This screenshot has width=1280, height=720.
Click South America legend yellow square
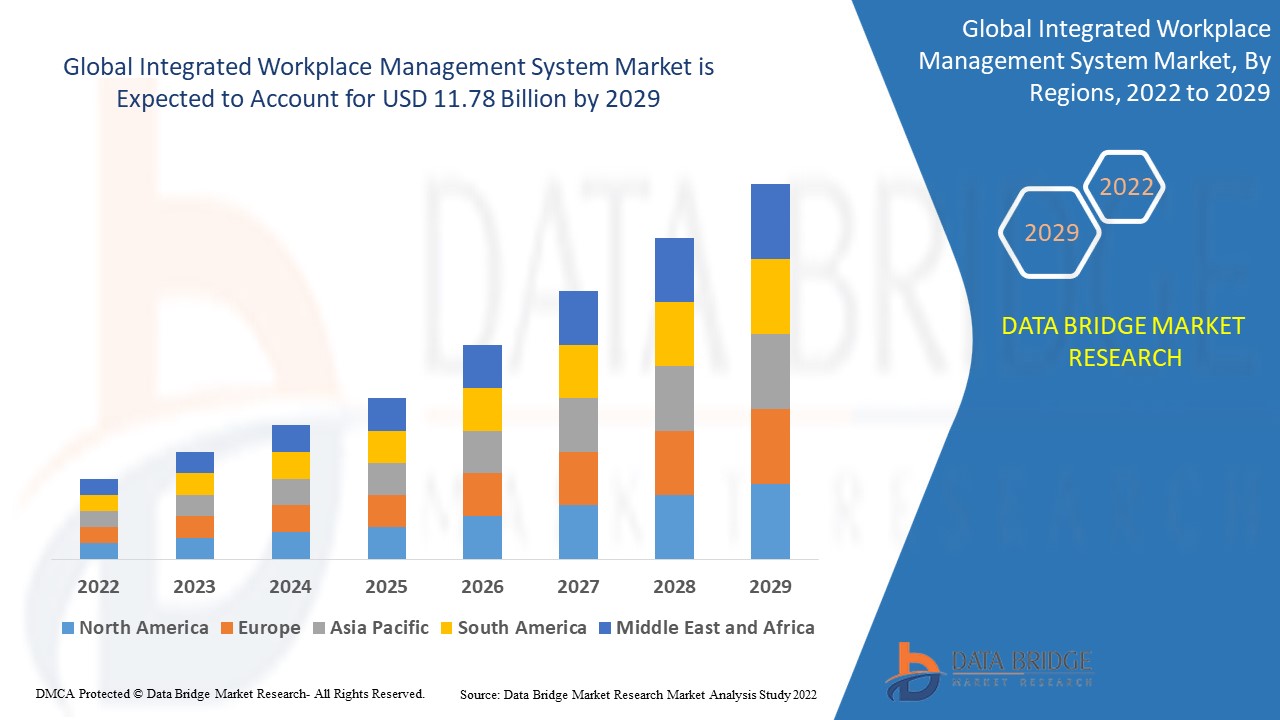pyautogui.click(x=447, y=628)
